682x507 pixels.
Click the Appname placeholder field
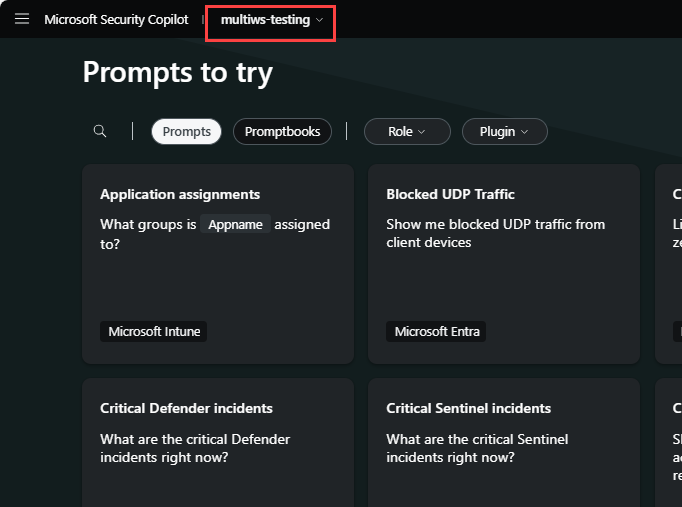(236, 225)
